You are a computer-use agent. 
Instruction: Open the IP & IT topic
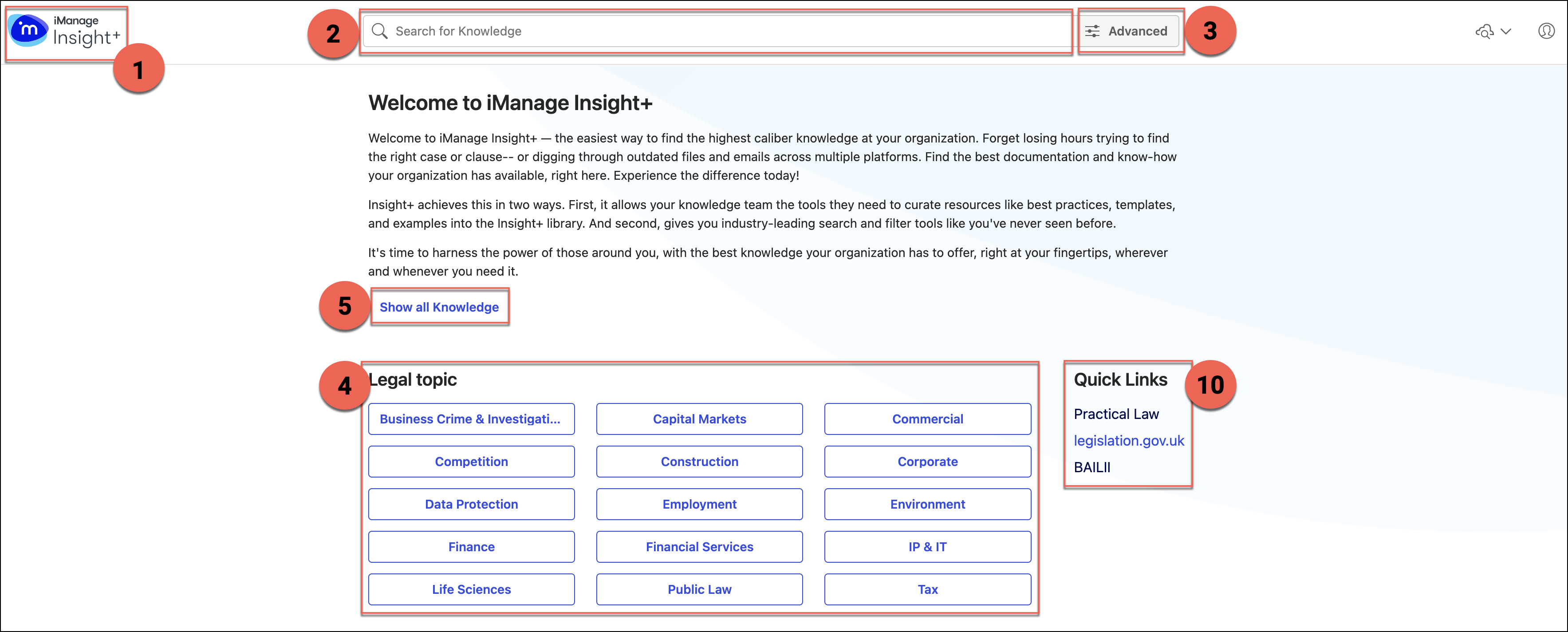pos(927,547)
